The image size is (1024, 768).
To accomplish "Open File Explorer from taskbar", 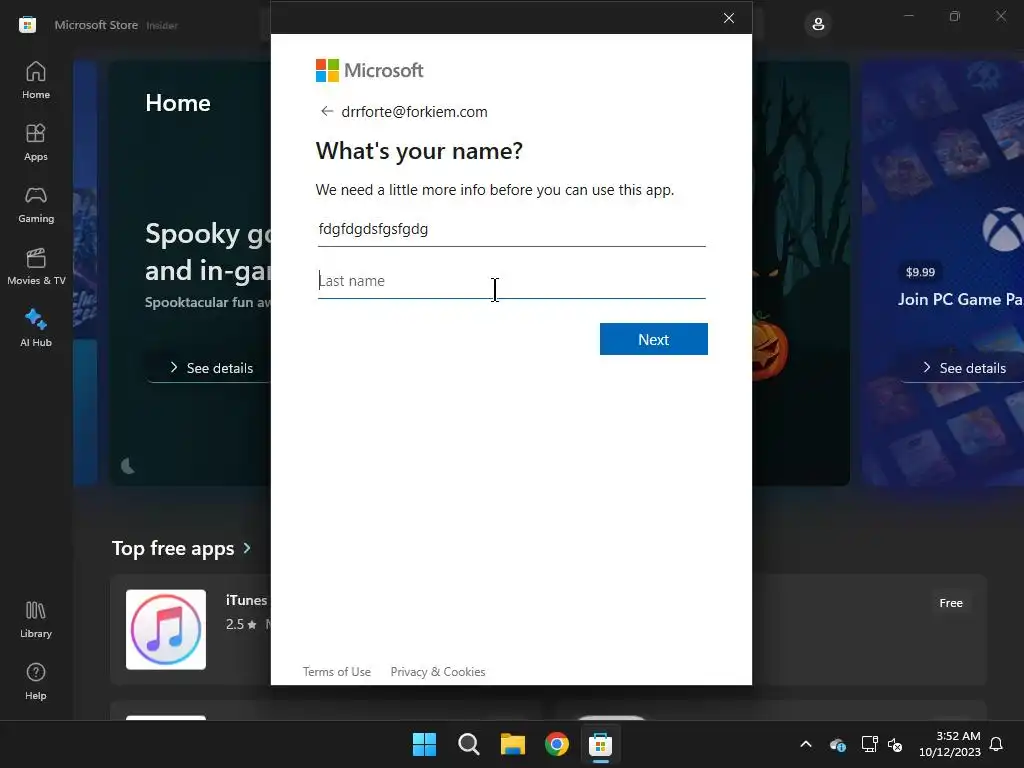I will tap(513, 744).
